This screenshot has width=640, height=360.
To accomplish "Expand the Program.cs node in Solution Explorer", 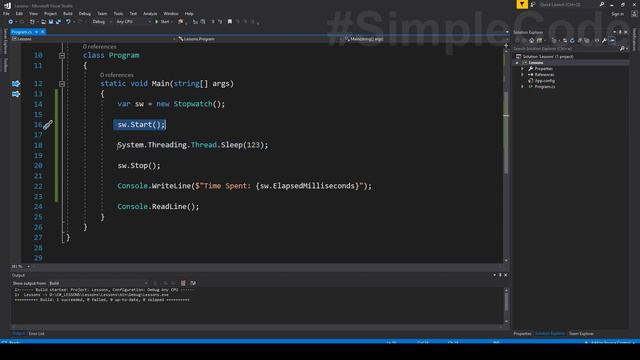I will [522, 87].
